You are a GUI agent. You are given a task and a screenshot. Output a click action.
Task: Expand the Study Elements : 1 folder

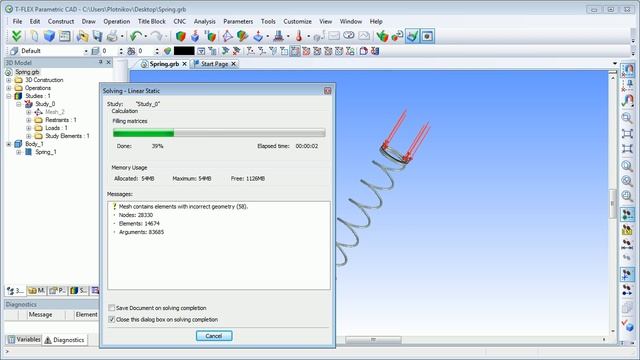29,136
